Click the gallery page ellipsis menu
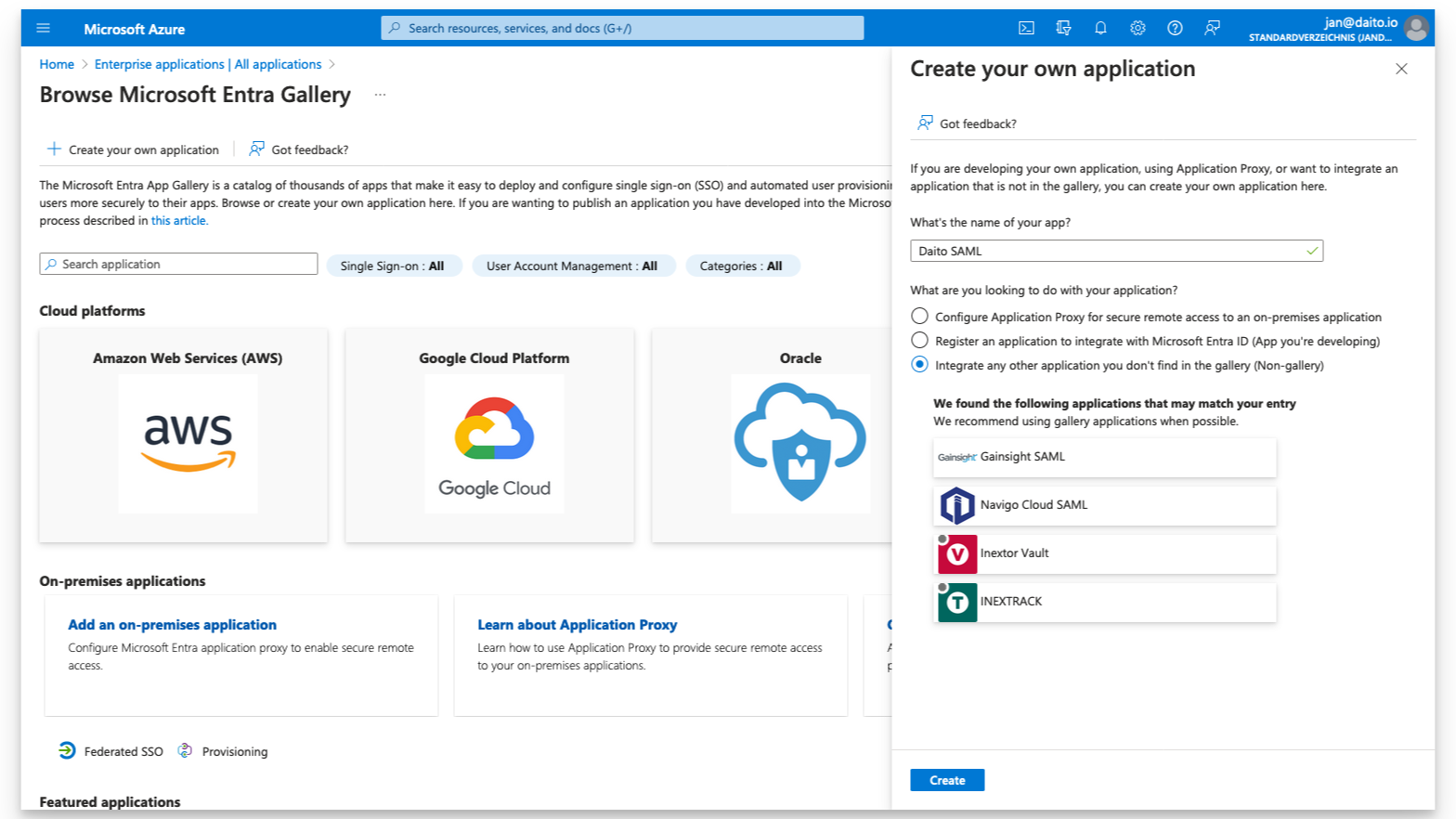This screenshot has height=819, width=1456. pos(380,95)
